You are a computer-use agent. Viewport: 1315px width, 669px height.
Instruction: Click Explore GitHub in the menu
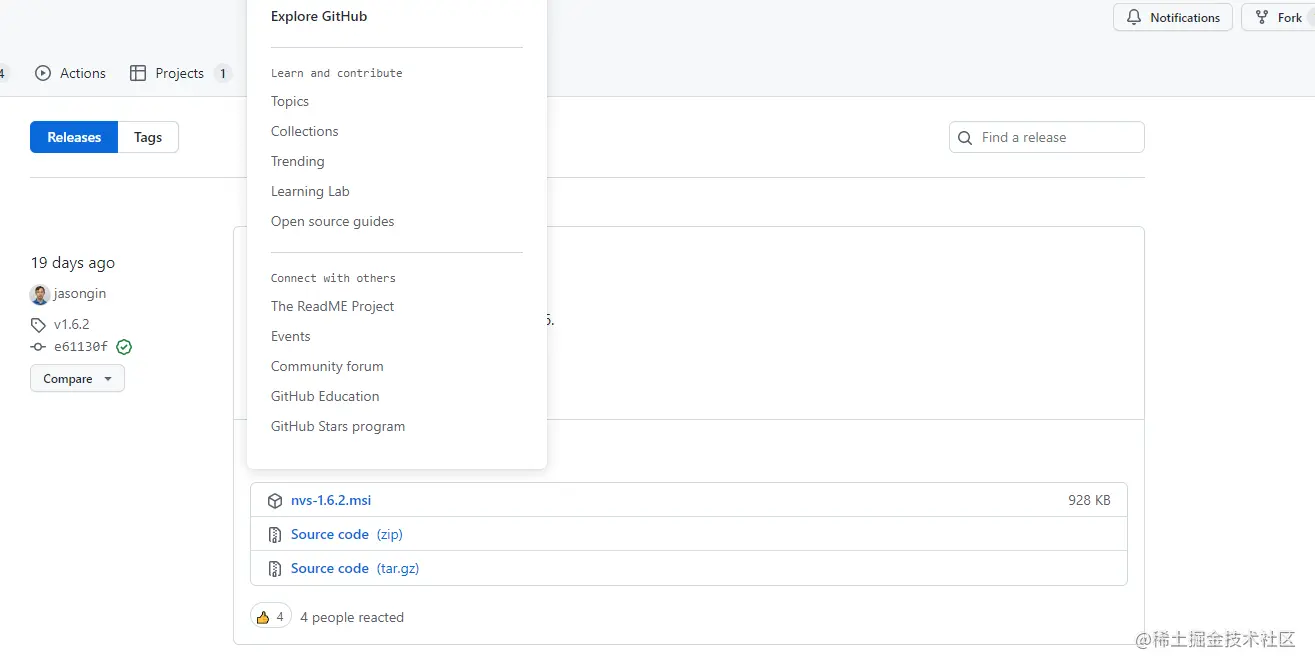[319, 16]
